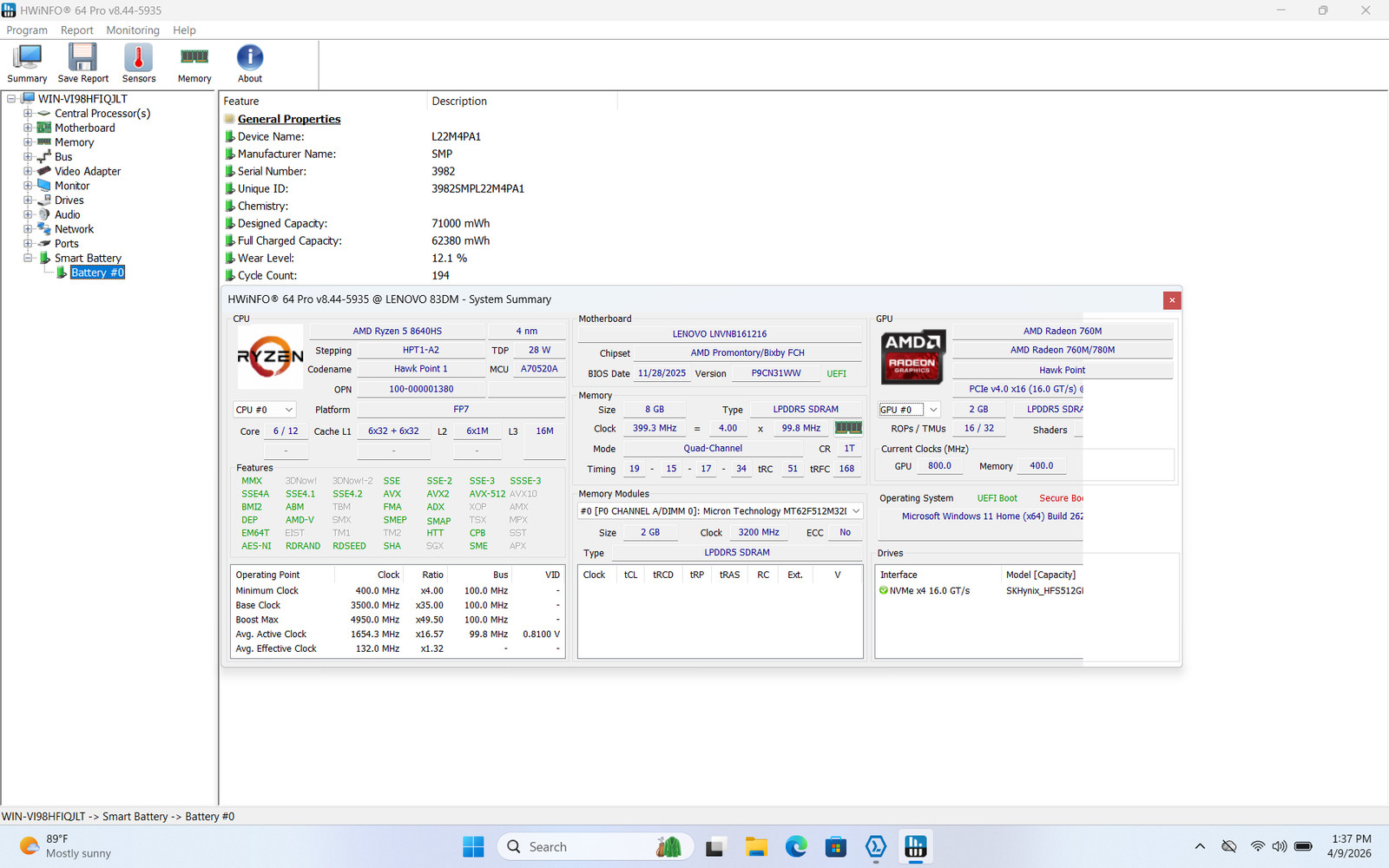Click the AMD Radeon Graphics logo

point(912,357)
